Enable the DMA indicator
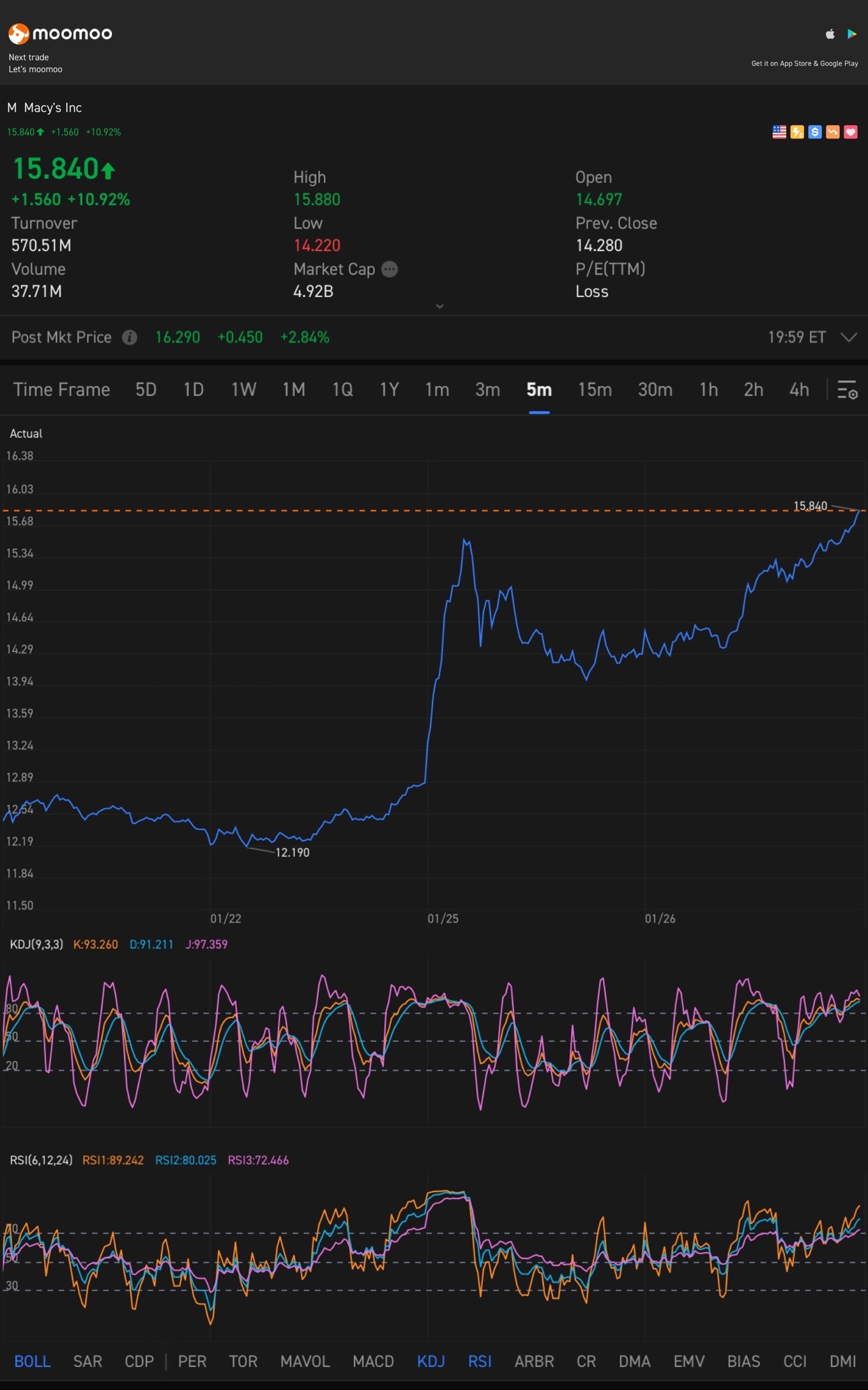Image resolution: width=868 pixels, height=1390 pixels. click(635, 1361)
